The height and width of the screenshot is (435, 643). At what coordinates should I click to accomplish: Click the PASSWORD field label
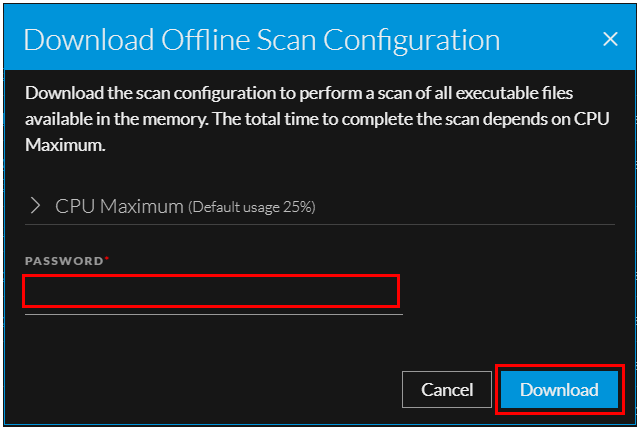coord(64,260)
